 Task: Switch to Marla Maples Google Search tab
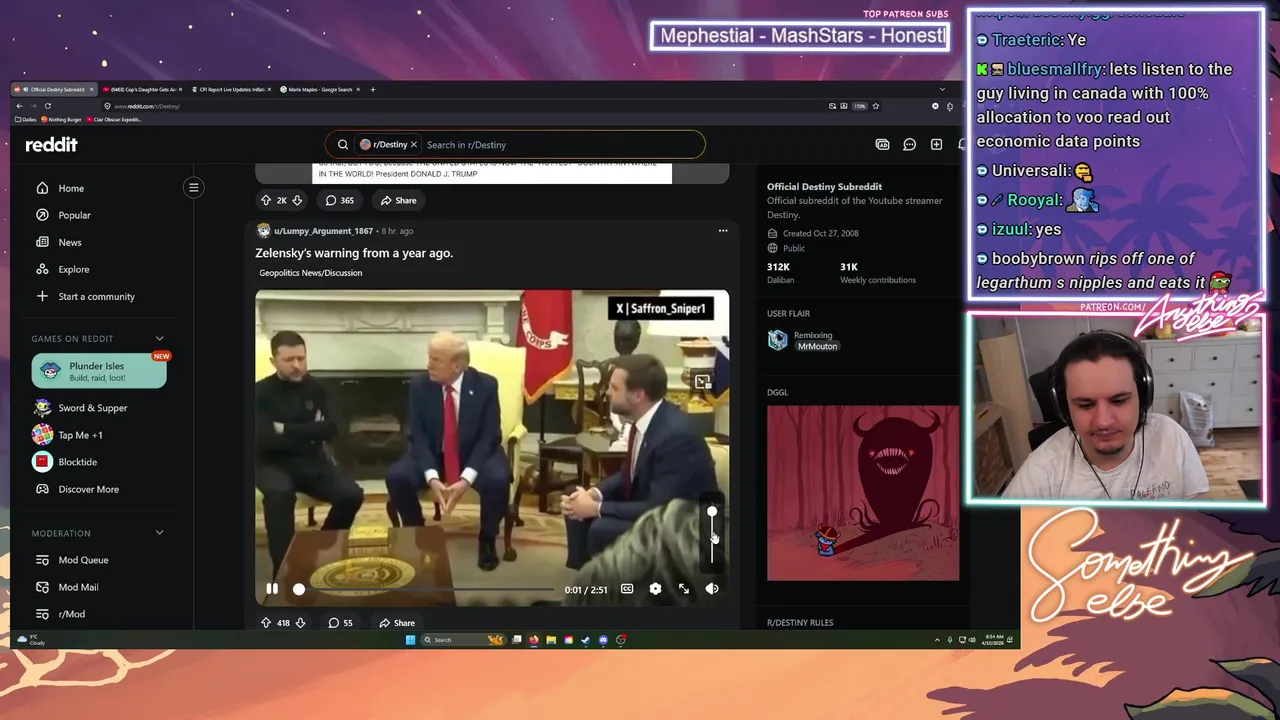click(x=319, y=89)
